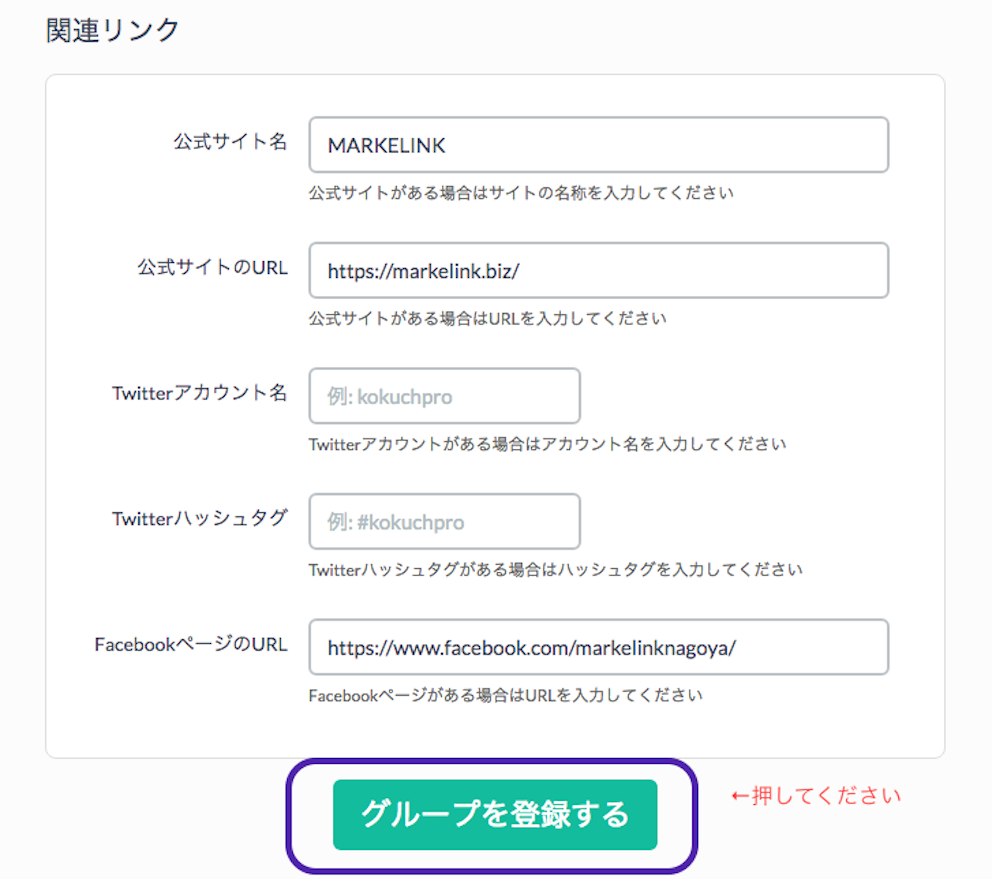Viewport: 992px width, 879px height.
Task: Click the Twitterアカウント名 label
Action: 200,393
